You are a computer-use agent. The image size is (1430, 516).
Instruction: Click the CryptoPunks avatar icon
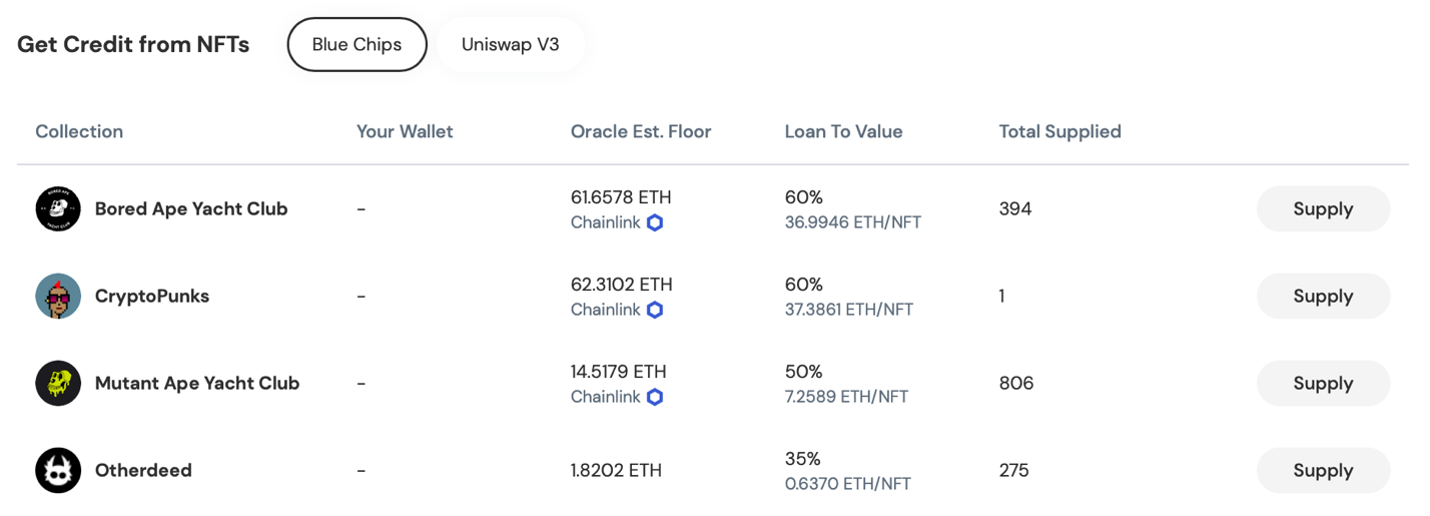tap(58, 296)
